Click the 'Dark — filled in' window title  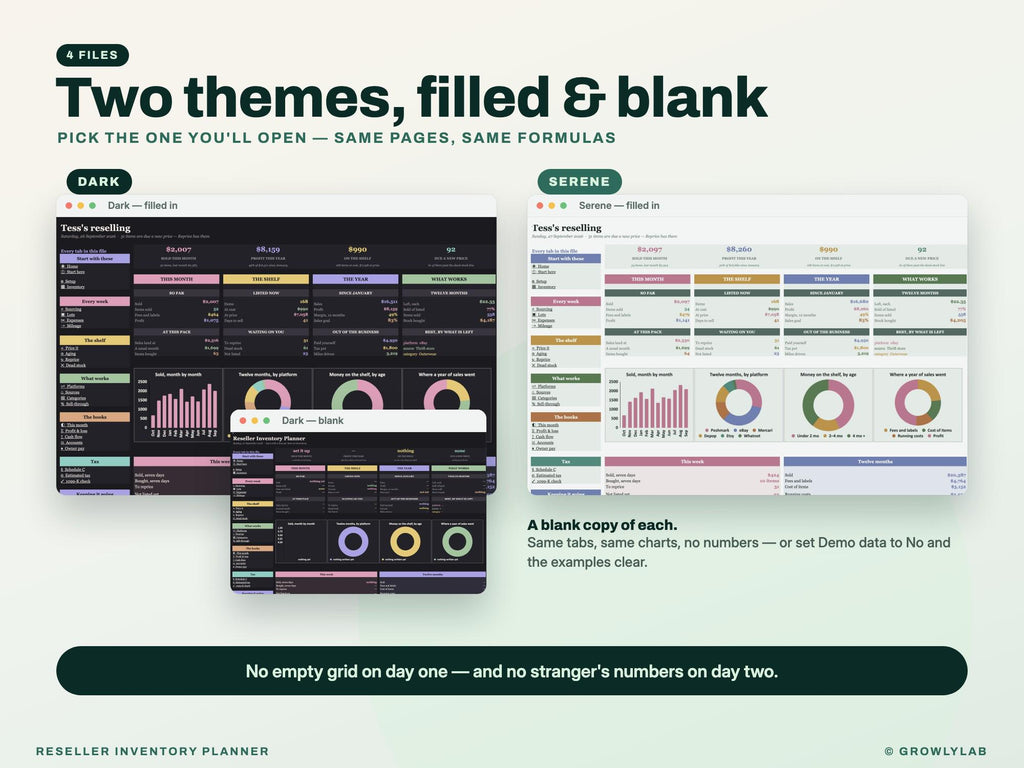point(142,205)
